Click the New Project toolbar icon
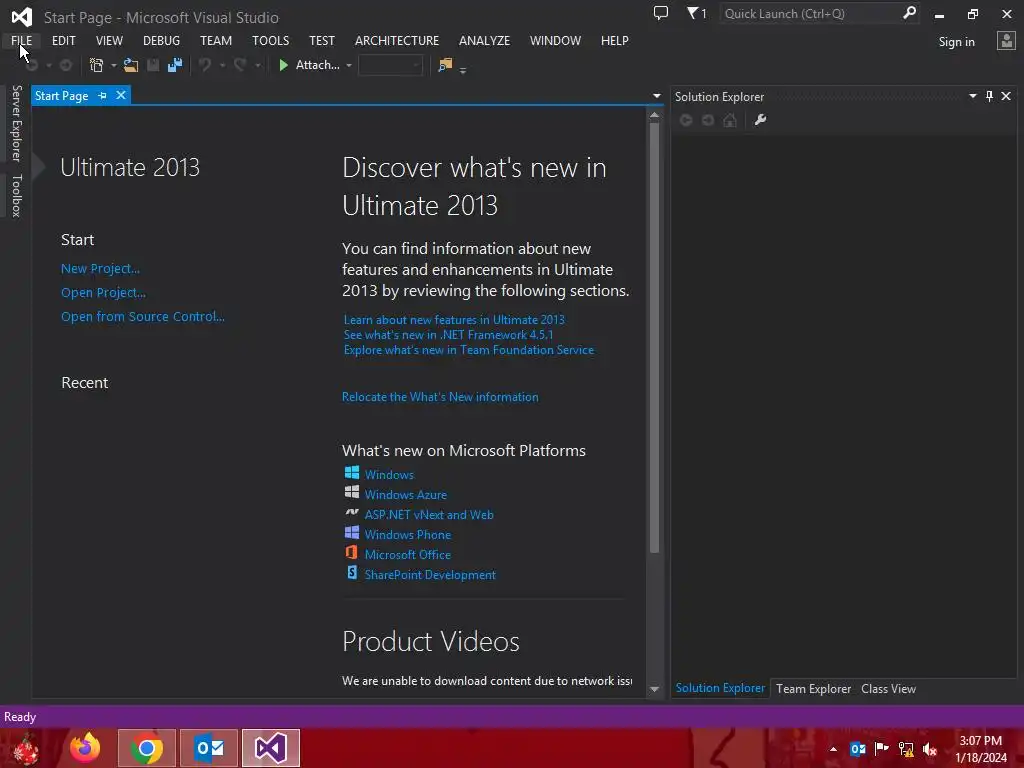1024x768 pixels. coord(97,65)
